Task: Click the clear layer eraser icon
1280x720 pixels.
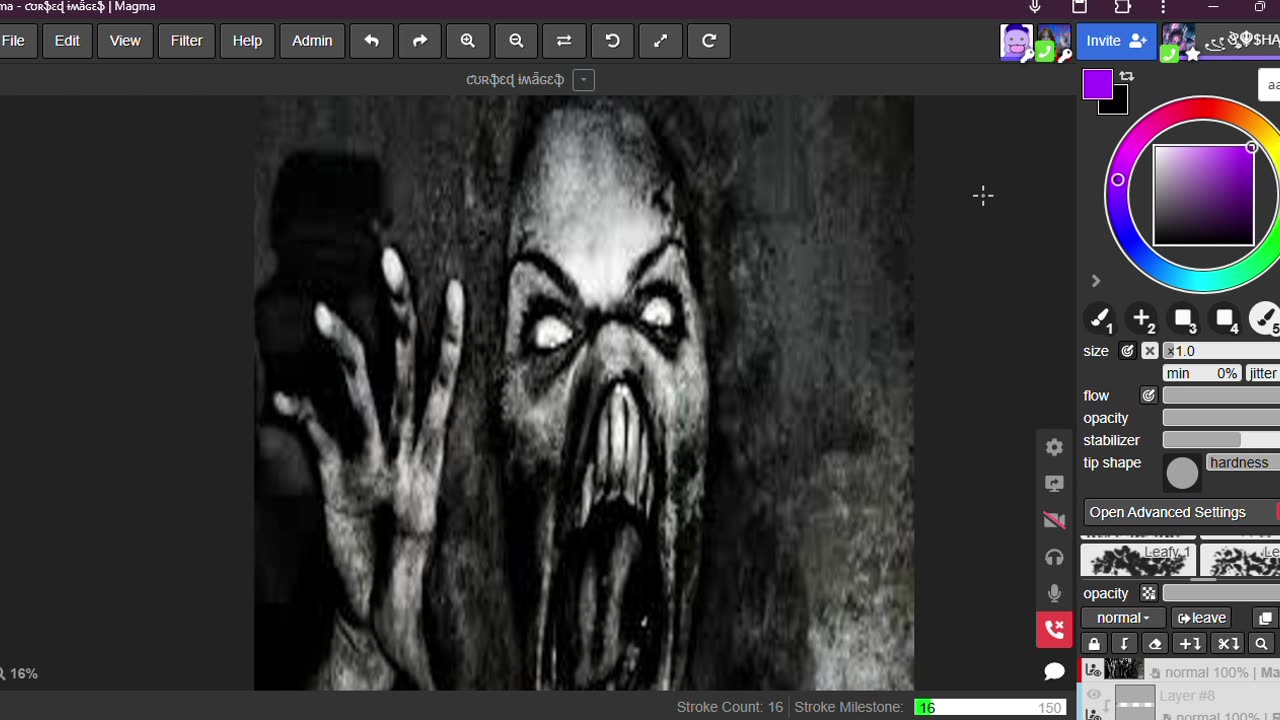Action: tap(1155, 644)
